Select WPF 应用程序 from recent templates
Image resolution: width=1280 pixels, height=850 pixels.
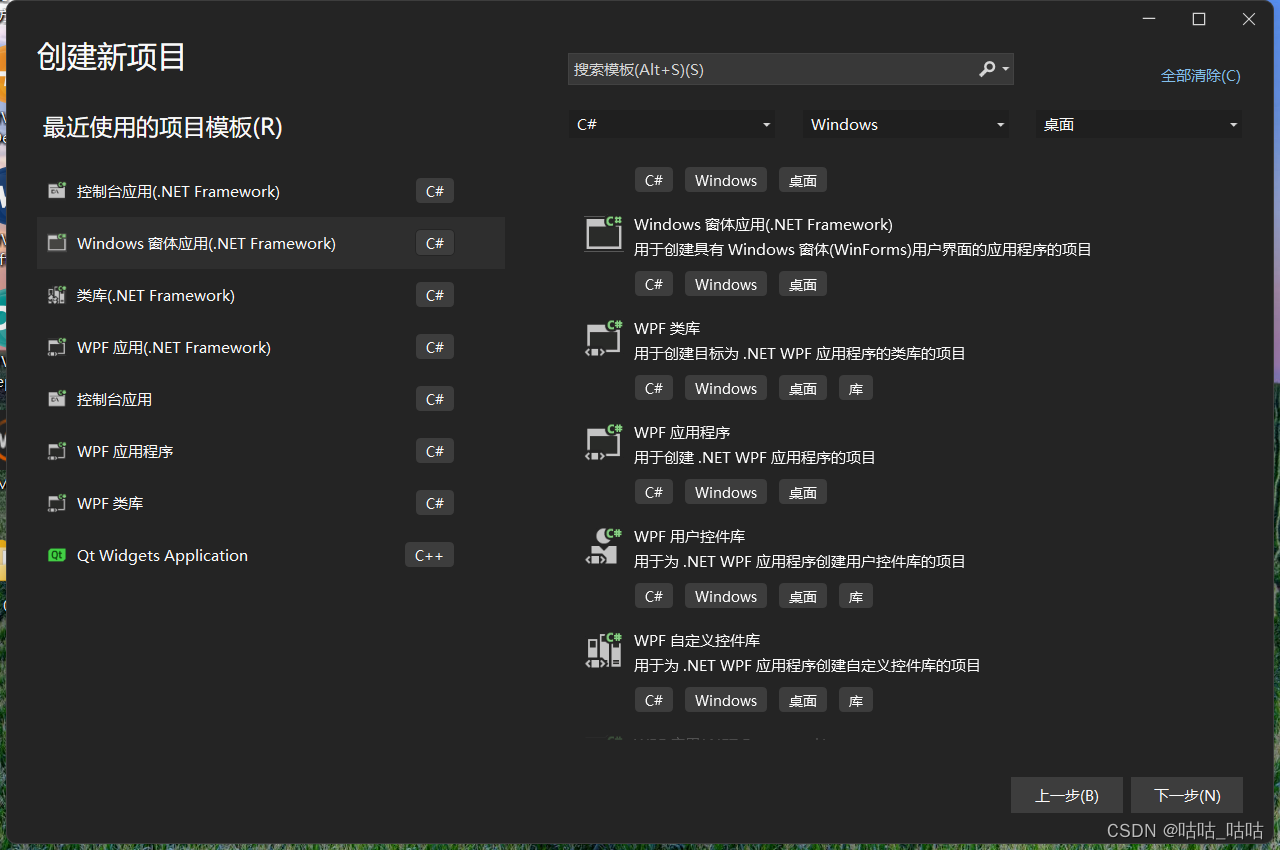pos(271,451)
